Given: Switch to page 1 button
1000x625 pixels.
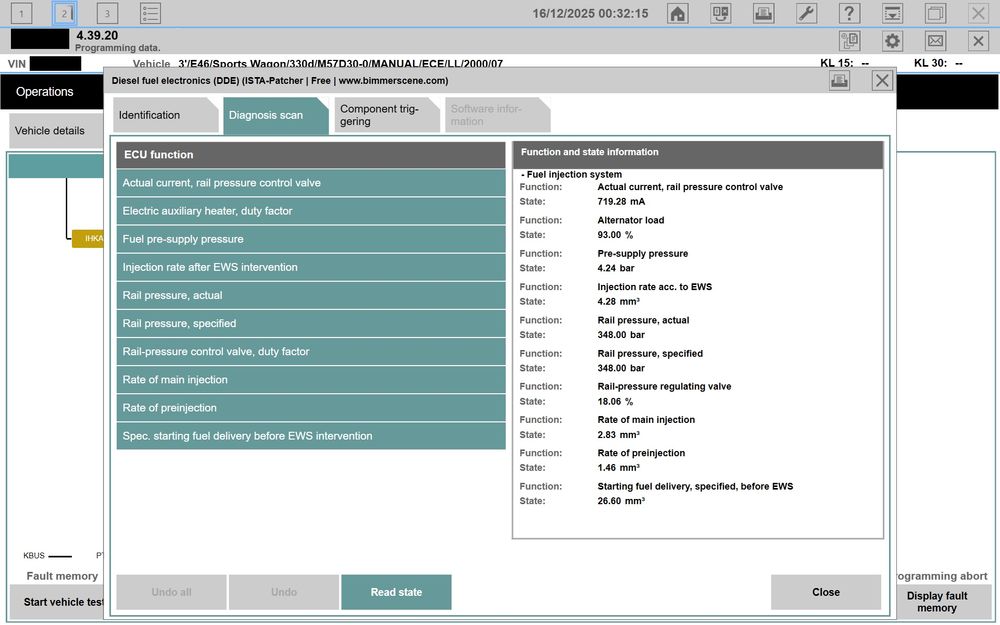Looking at the screenshot, I should pyautogui.click(x=21, y=13).
